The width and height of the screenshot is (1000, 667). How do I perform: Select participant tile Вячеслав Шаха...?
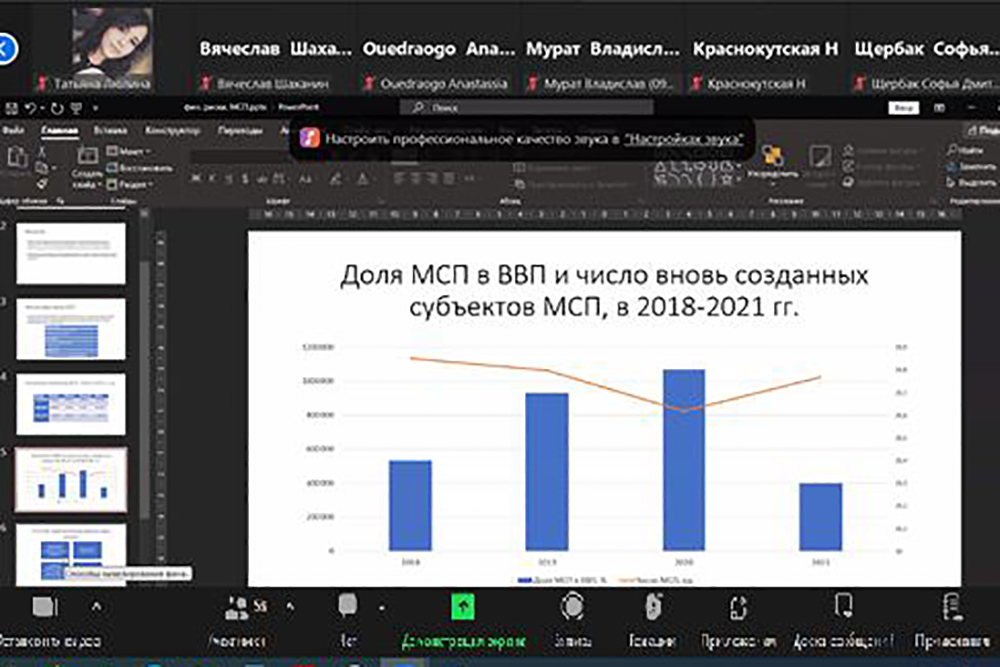pos(275,49)
